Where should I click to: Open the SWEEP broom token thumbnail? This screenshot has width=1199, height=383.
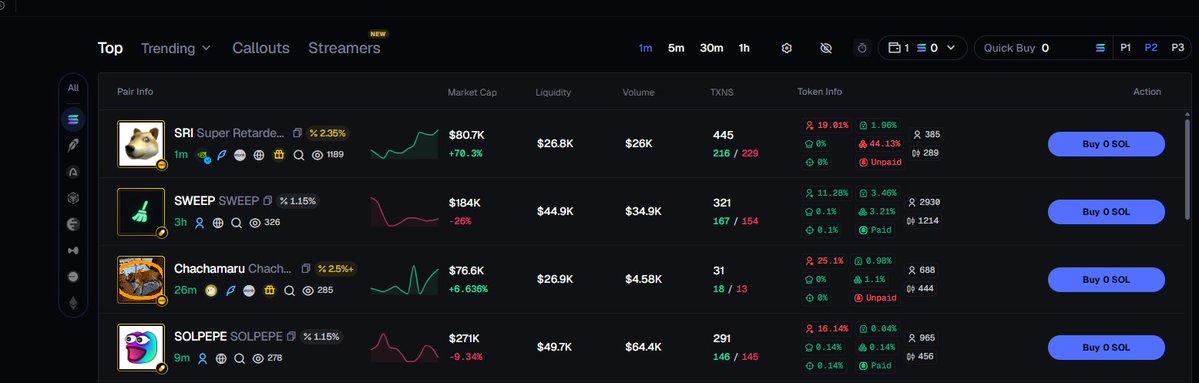click(x=141, y=212)
